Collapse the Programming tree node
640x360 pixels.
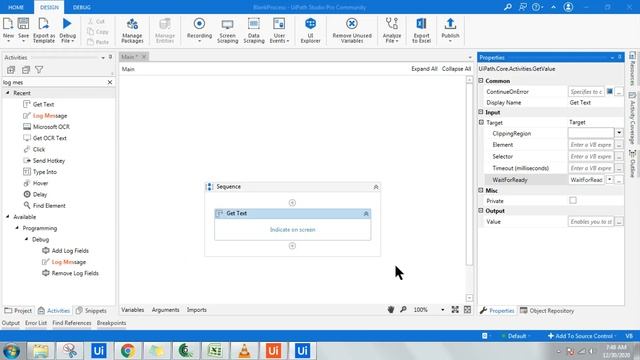click(17, 228)
